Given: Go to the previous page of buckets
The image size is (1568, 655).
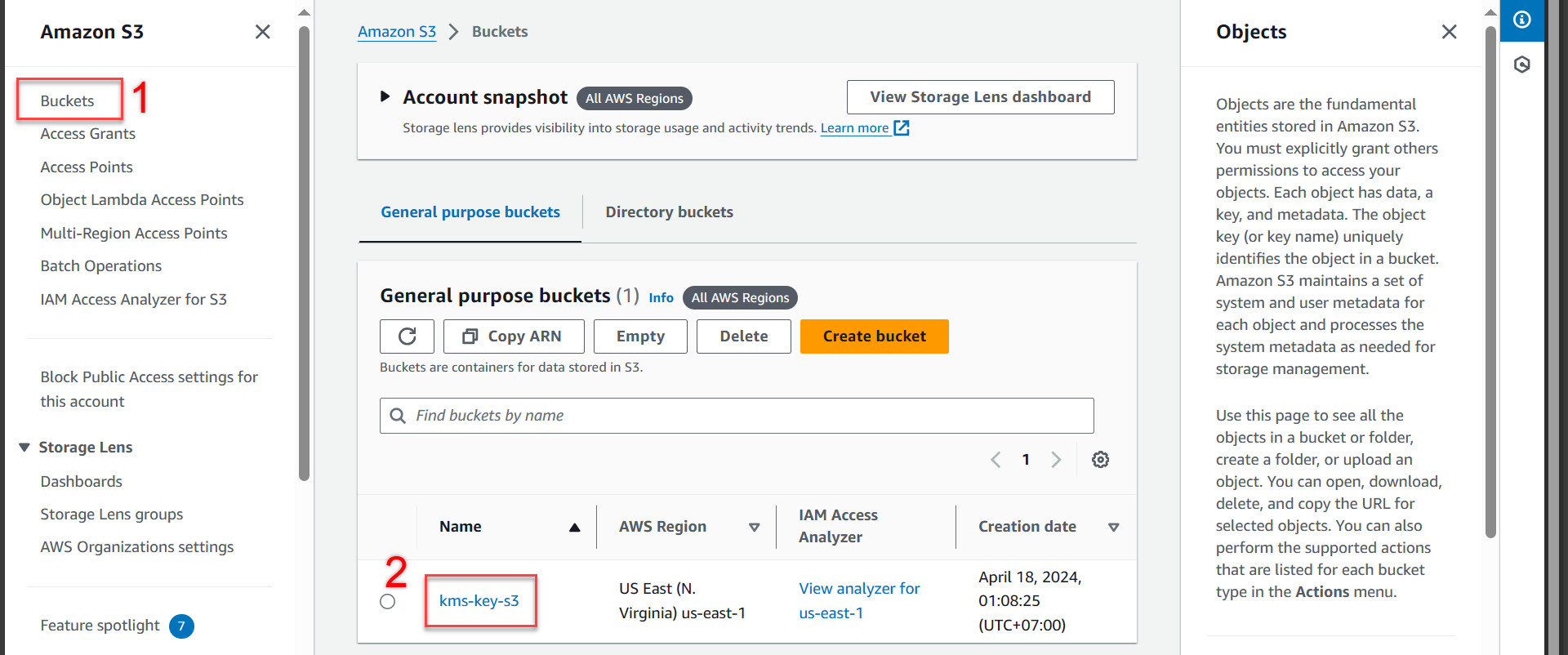Looking at the screenshot, I should [x=996, y=460].
